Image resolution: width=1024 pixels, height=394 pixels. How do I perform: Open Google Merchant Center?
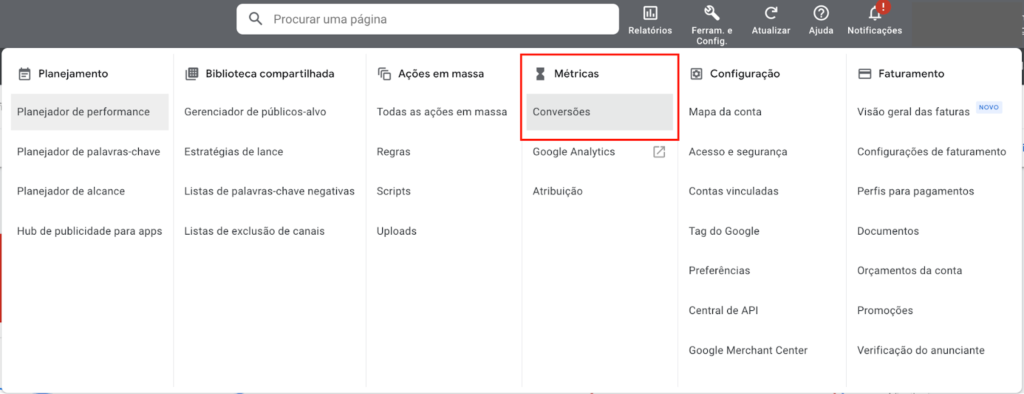point(748,350)
